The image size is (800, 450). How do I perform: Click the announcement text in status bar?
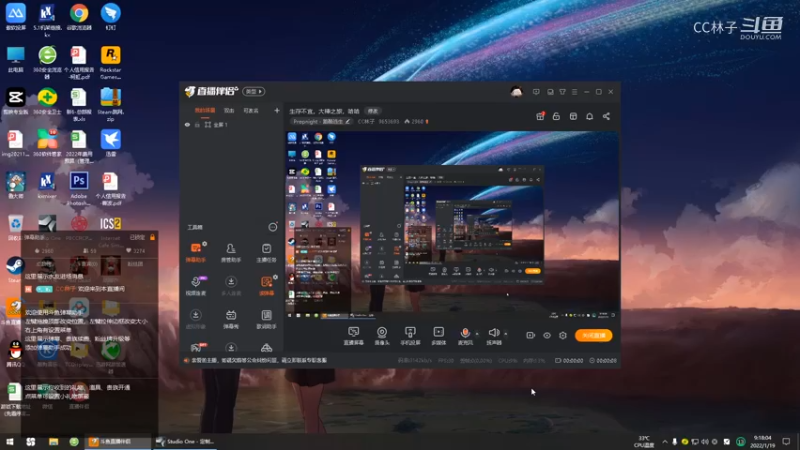259,360
